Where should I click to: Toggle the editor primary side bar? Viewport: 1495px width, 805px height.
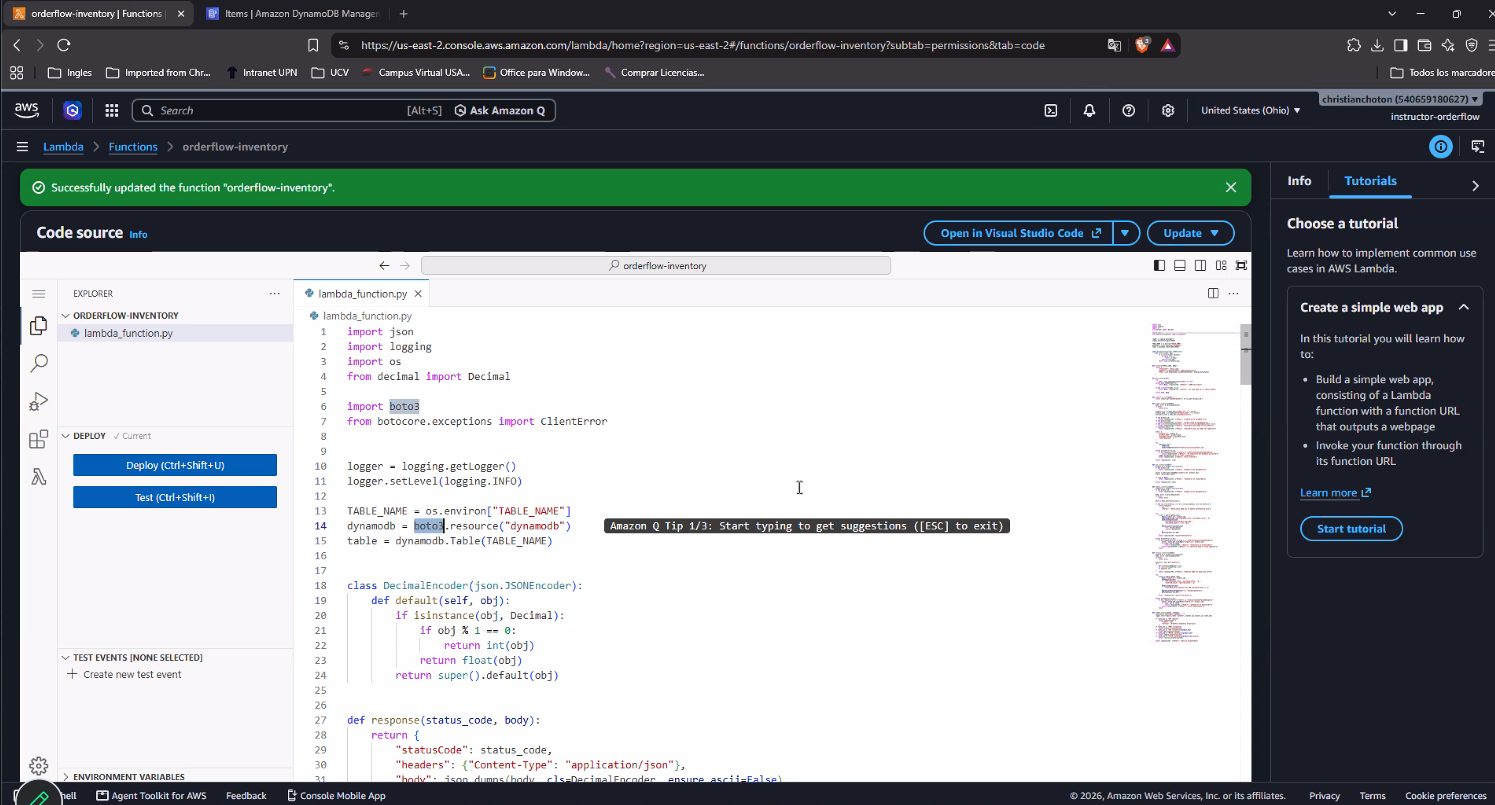pos(1159,266)
